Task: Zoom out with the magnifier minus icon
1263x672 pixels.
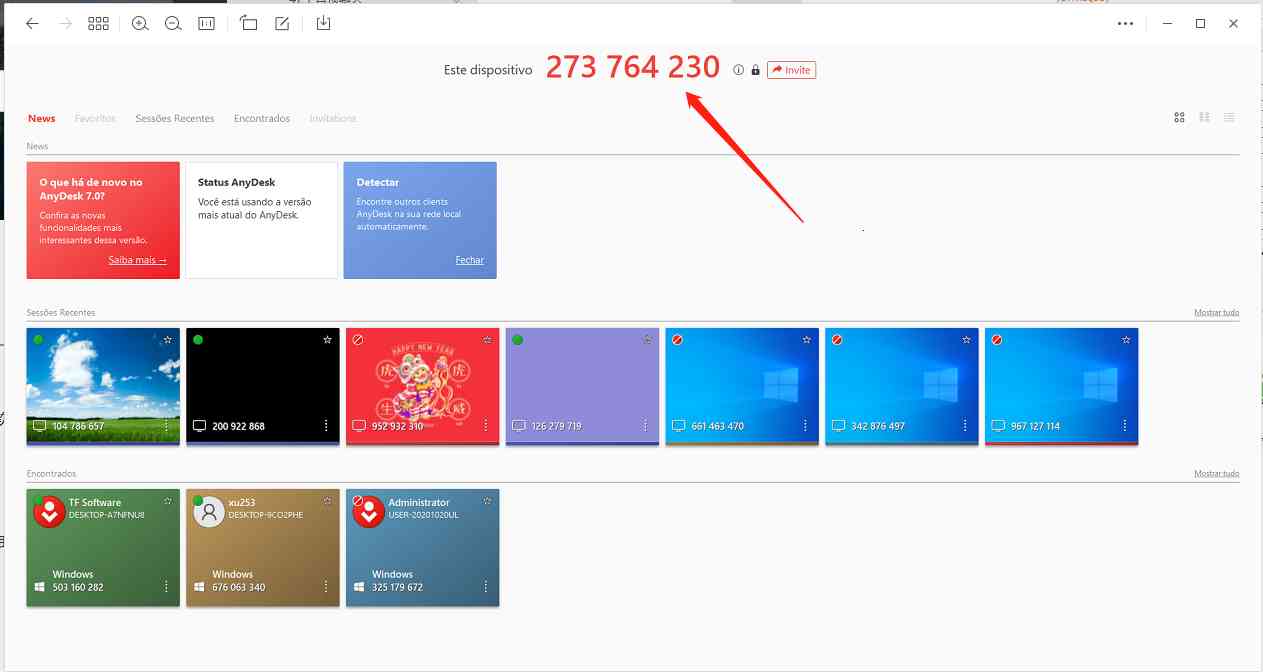Action: pos(173,23)
